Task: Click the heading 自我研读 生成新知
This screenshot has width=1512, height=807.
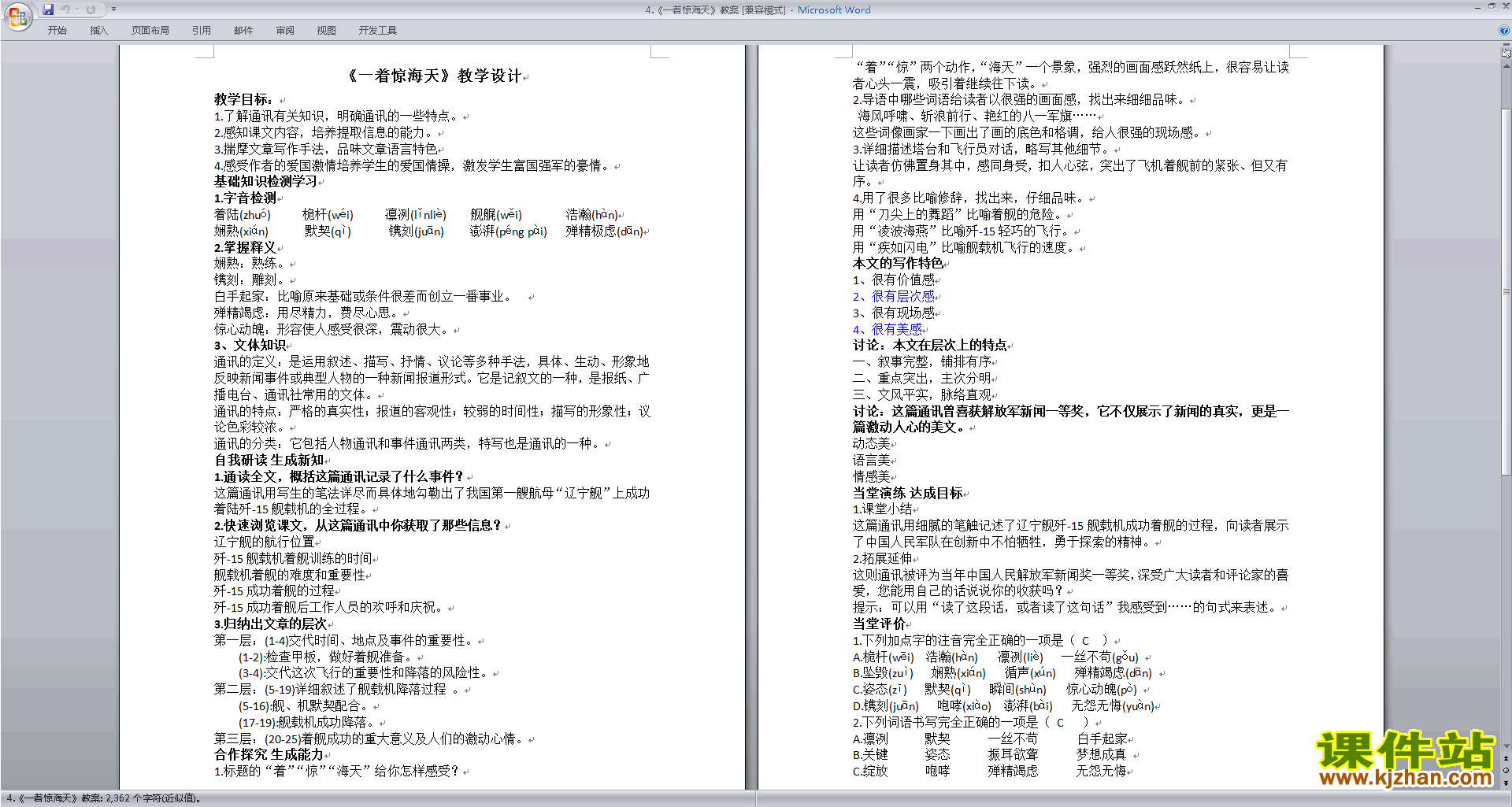Action: tap(269, 461)
